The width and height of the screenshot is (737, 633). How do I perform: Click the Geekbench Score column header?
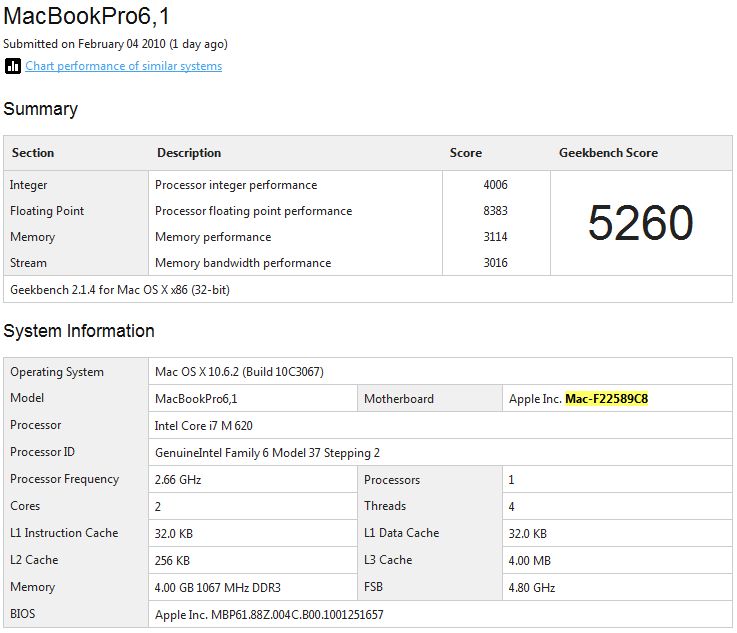coord(608,153)
